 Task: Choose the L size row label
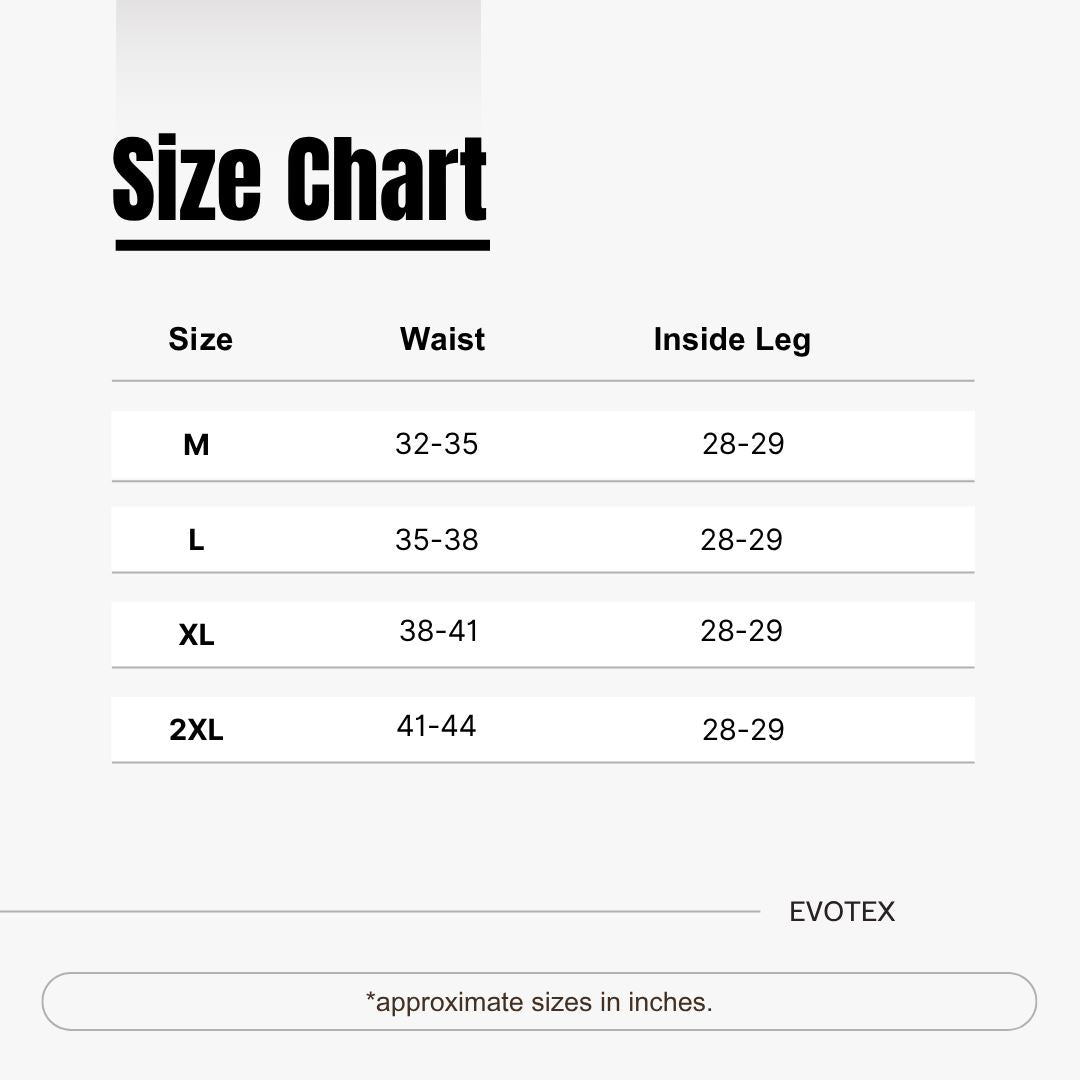pyautogui.click(x=196, y=540)
